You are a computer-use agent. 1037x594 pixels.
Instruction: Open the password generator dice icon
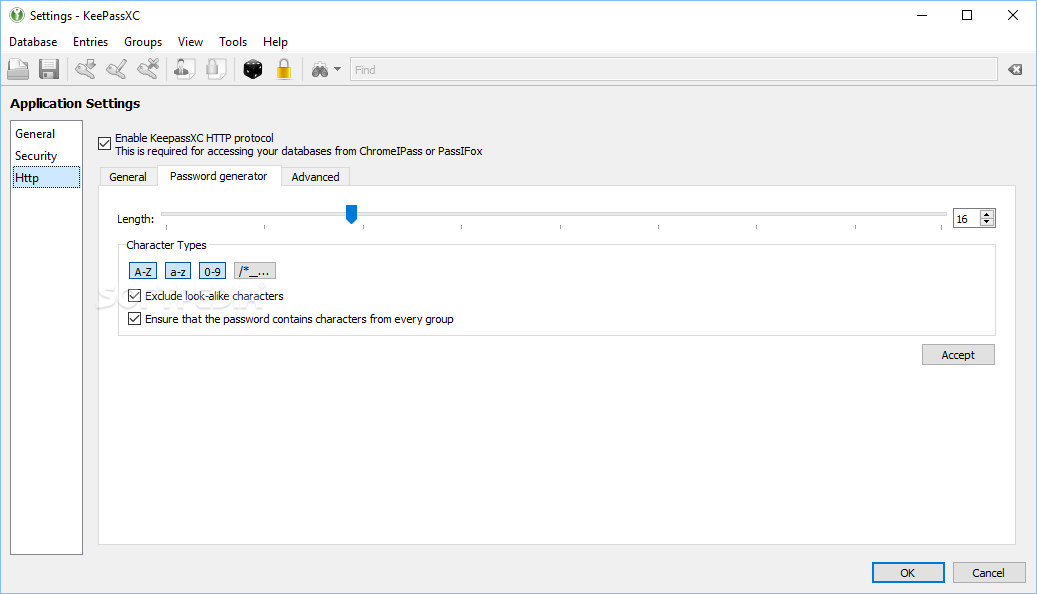click(x=253, y=69)
